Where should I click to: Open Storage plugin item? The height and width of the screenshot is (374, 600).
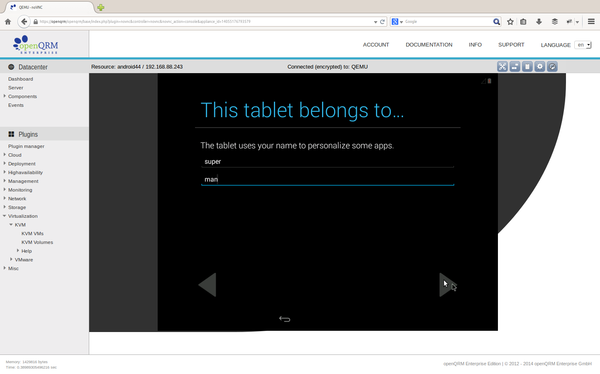coord(17,207)
